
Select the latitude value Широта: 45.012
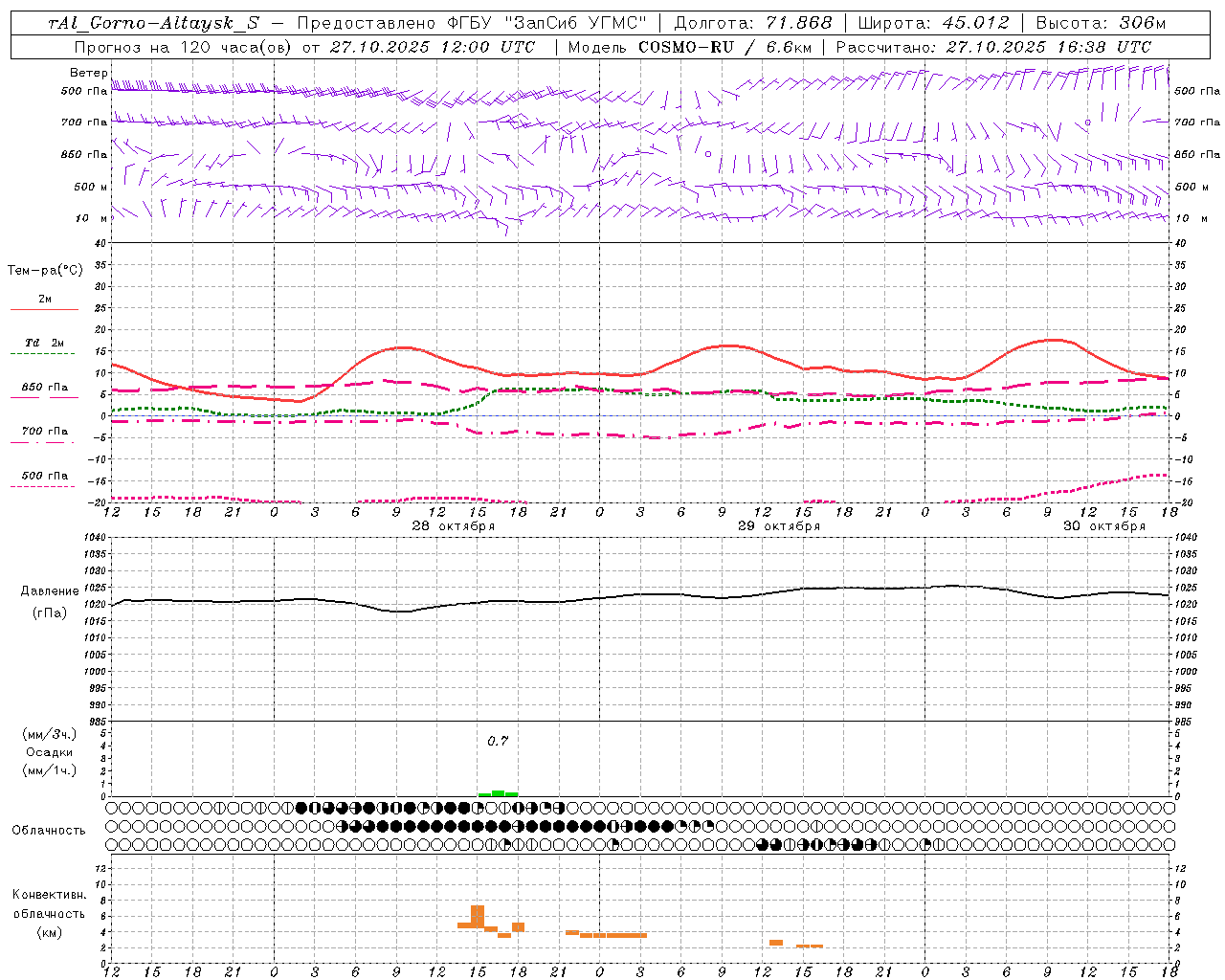[x=933, y=23]
